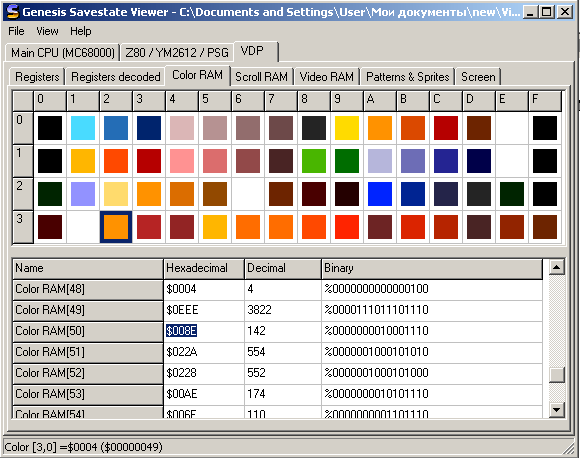Screen dimensions: 580x458
Task: Select the bright blue swatch in row 2
Action: [x=380, y=194]
